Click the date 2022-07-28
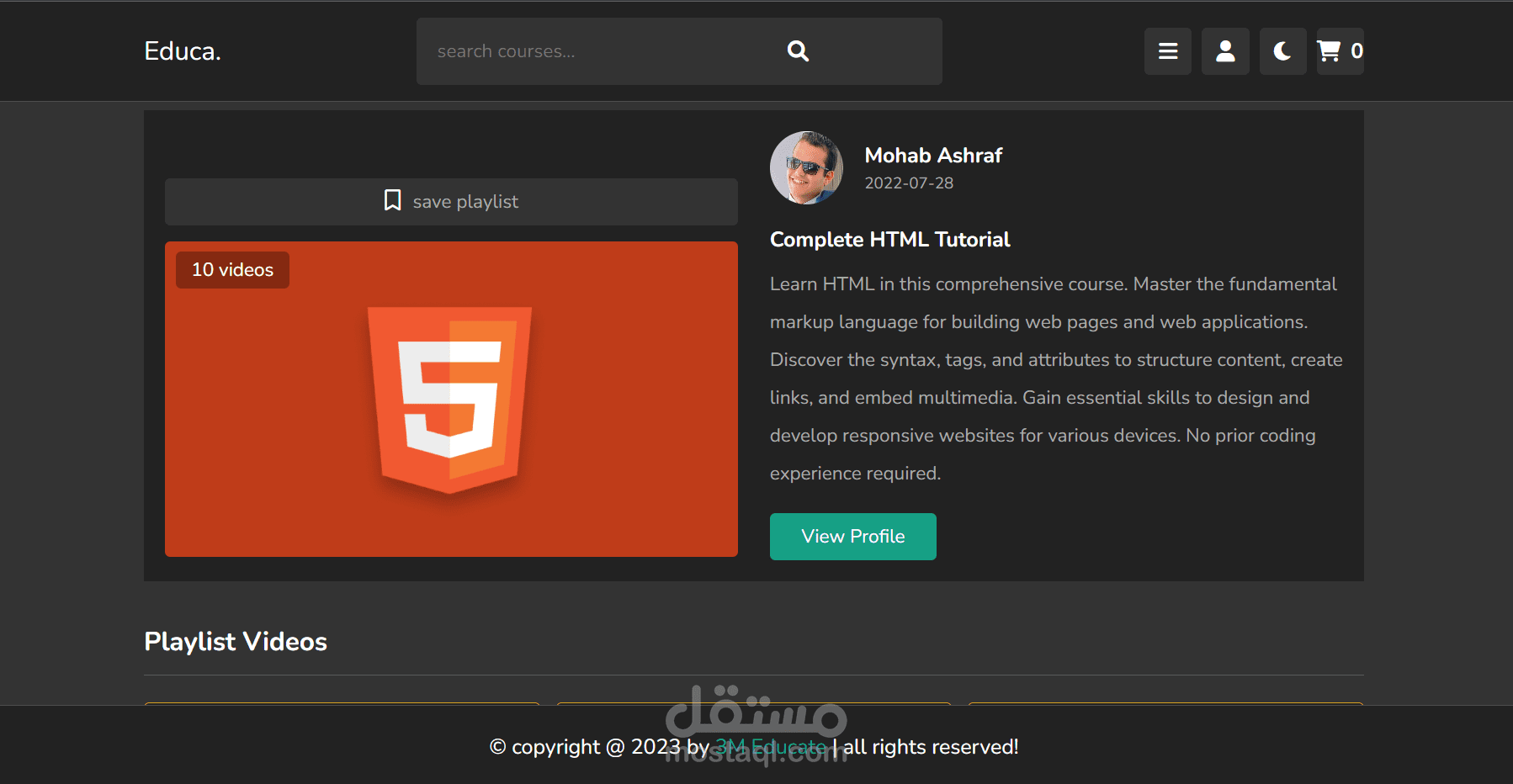The width and height of the screenshot is (1513, 784). (x=909, y=183)
